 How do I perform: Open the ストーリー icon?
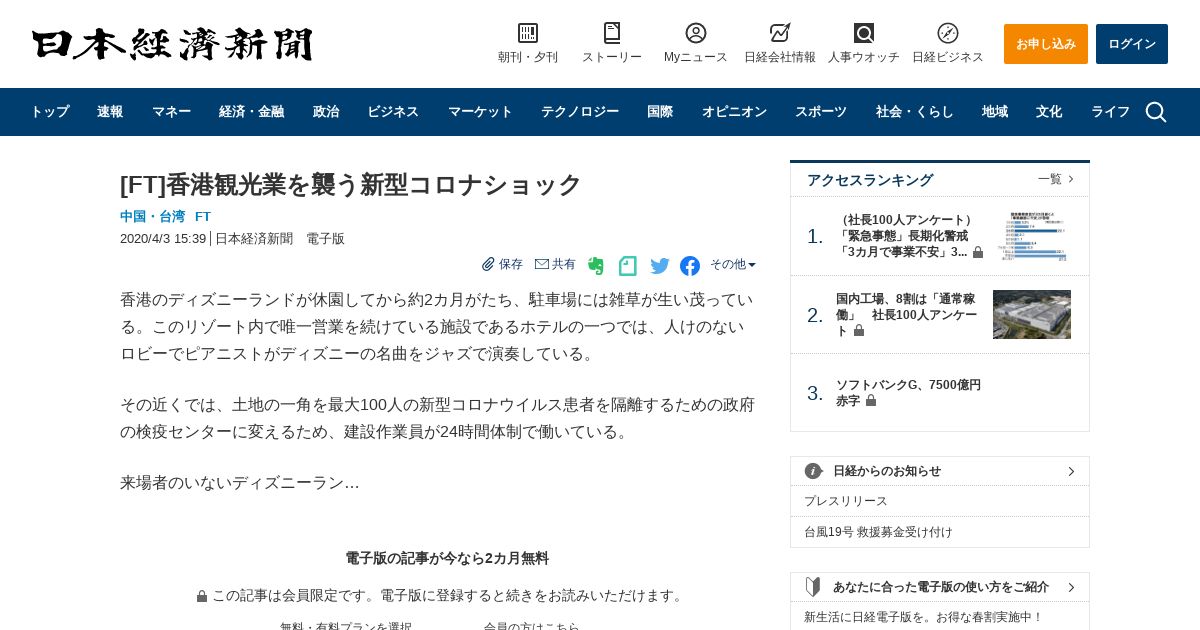[612, 33]
